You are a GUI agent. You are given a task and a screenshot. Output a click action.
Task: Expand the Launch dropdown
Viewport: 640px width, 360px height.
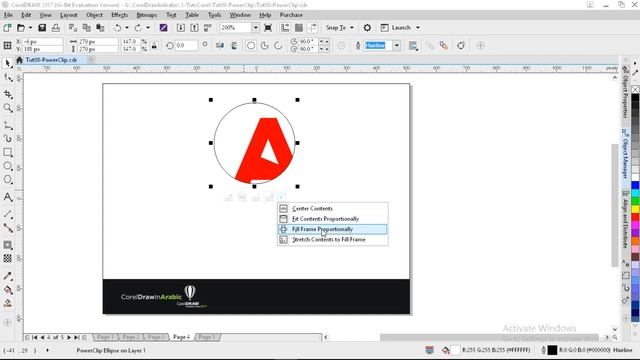[418, 28]
